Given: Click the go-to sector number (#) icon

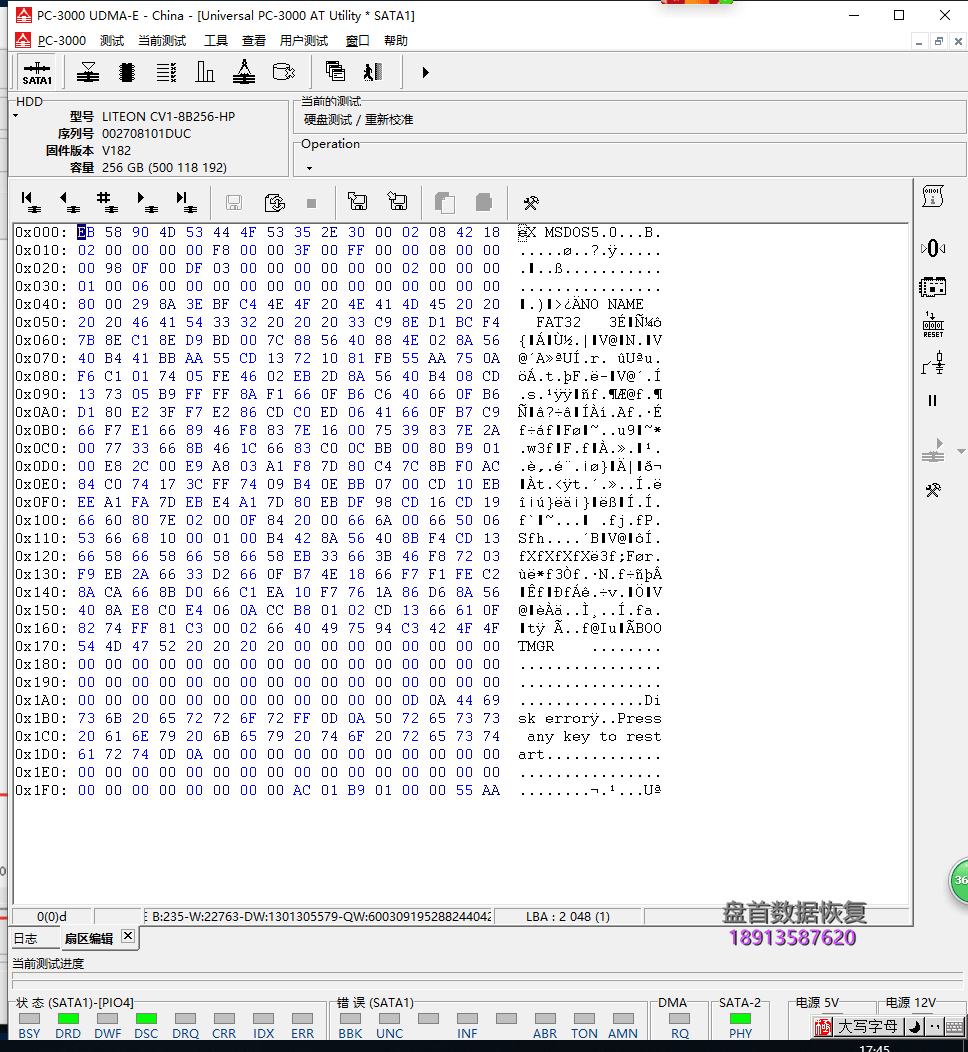Looking at the screenshot, I should click(x=107, y=202).
